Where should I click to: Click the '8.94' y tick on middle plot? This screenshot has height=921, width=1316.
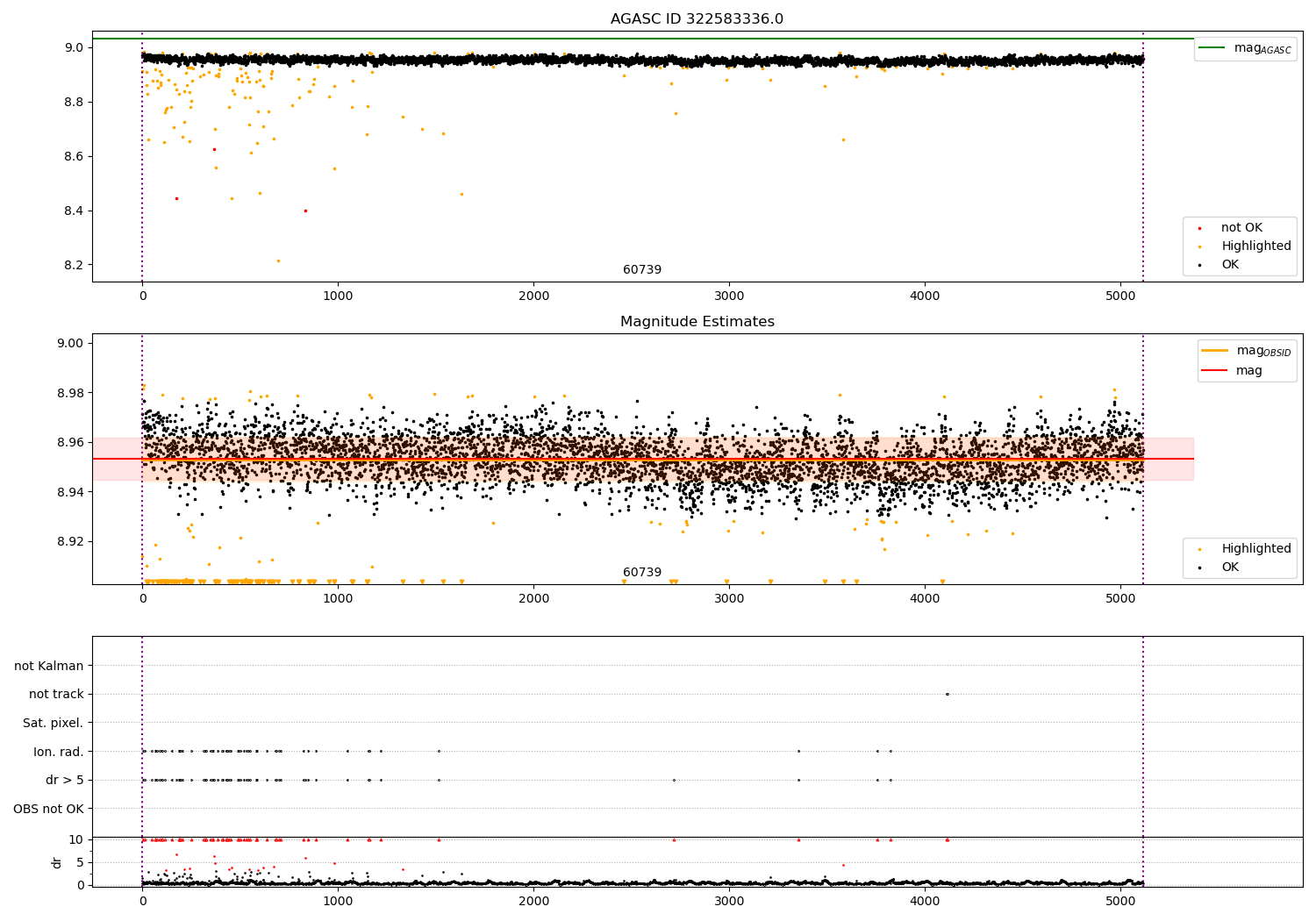click(x=72, y=492)
